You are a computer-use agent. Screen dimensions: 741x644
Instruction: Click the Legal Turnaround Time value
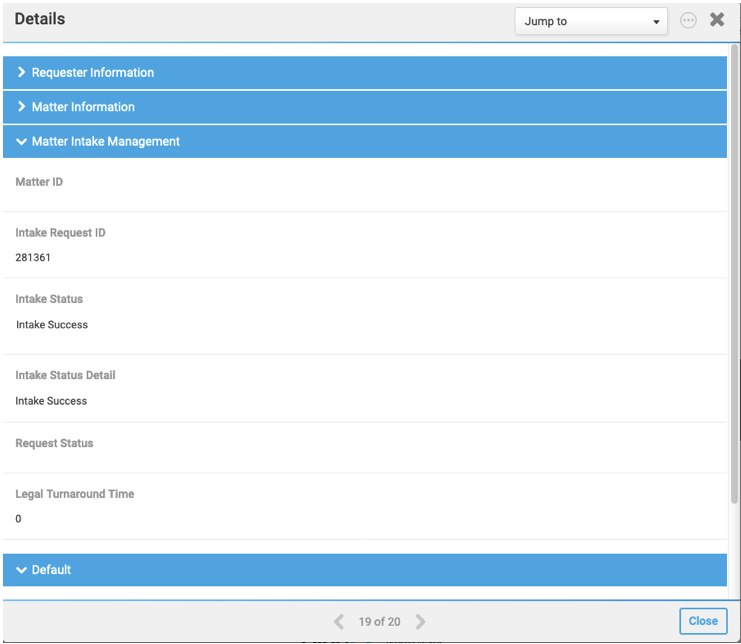[18, 519]
